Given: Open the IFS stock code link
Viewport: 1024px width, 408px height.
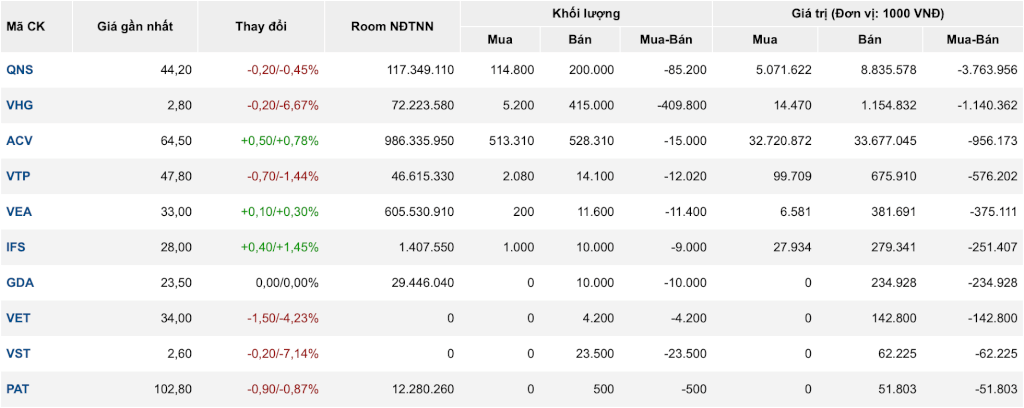Looking at the screenshot, I should tap(16, 247).
